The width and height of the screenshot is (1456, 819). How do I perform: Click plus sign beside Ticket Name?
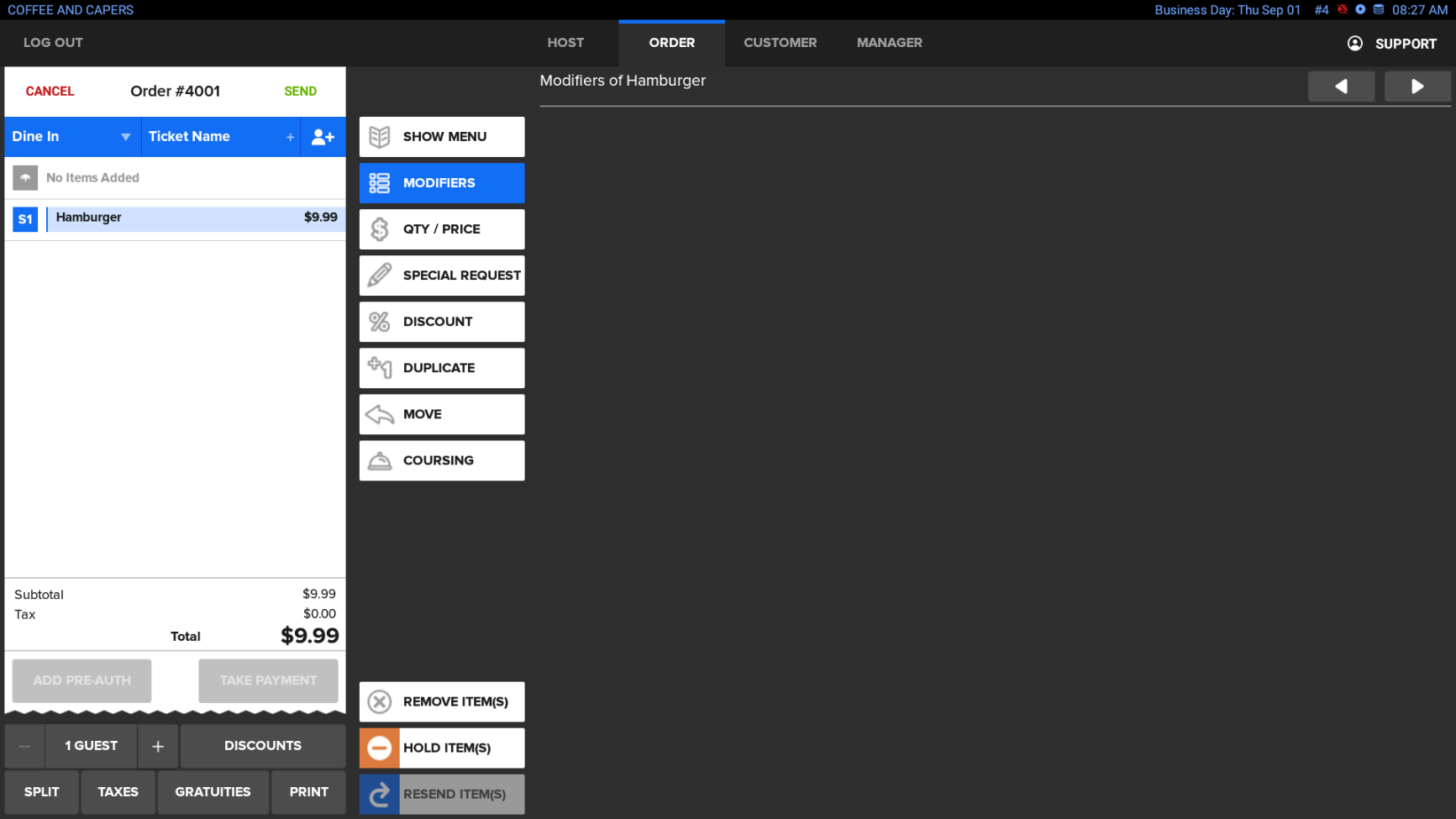[x=290, y=137]
